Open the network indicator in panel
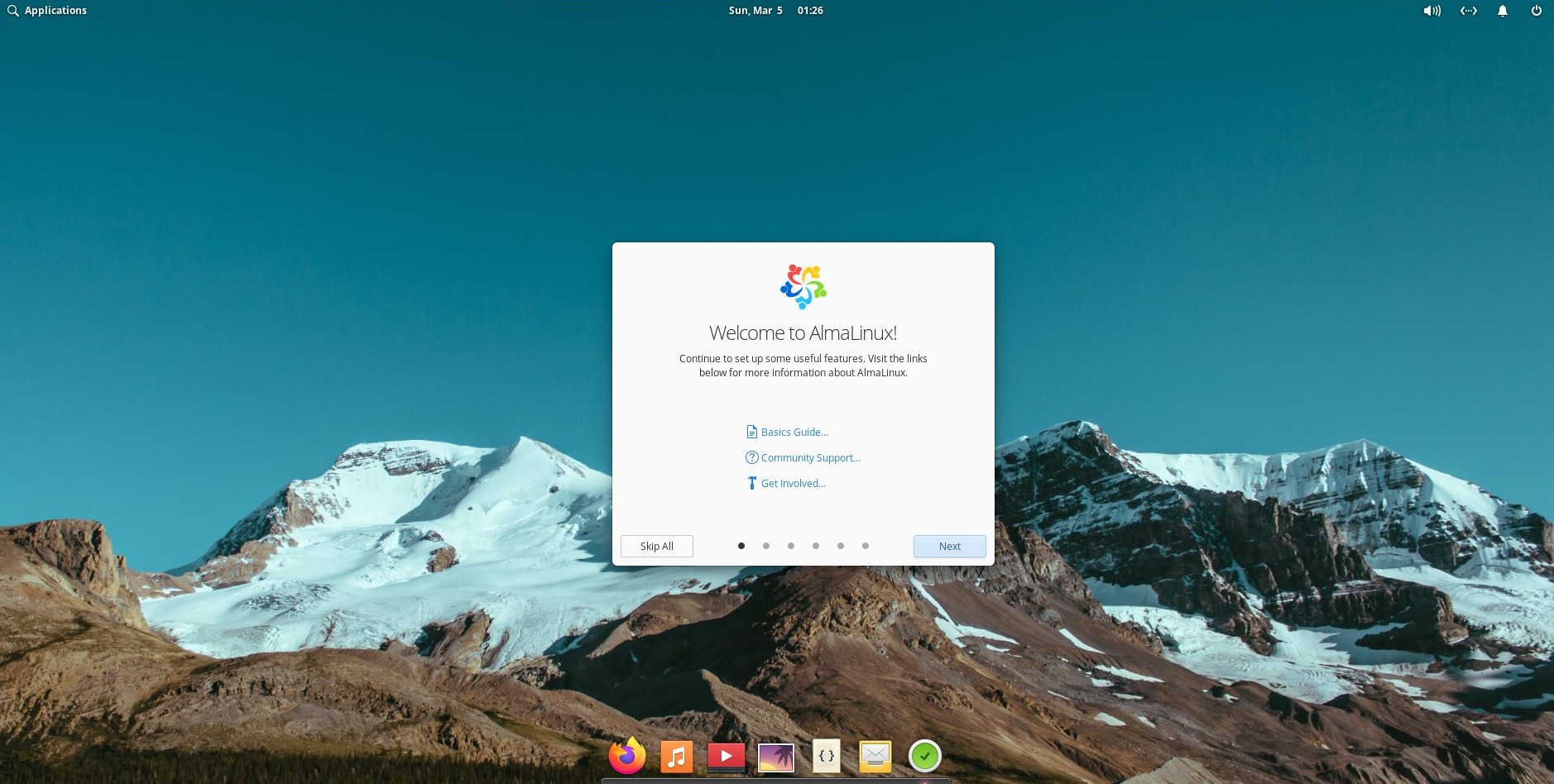This screenshot has height=784, width=1554. point(1468,11)
